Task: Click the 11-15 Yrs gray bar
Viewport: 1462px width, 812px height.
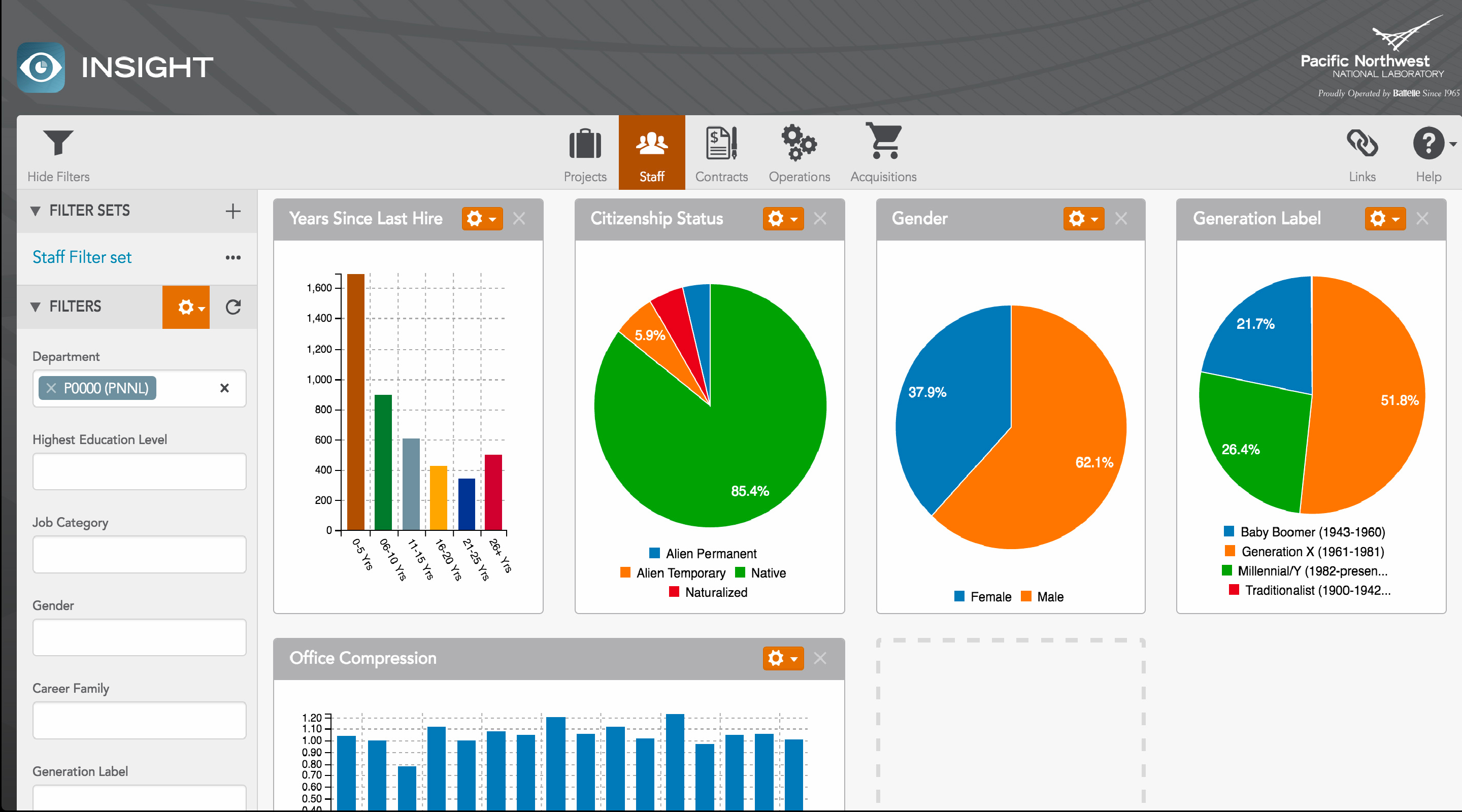Action: coord(411,484)
